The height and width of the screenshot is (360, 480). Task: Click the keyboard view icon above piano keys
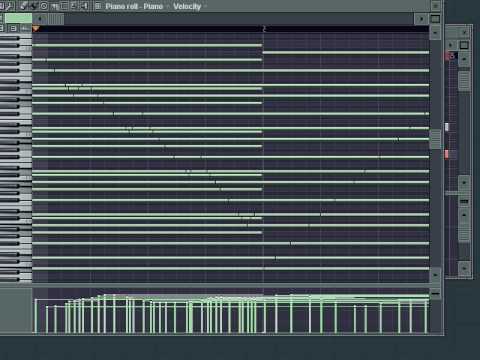(x=13, y=29)
